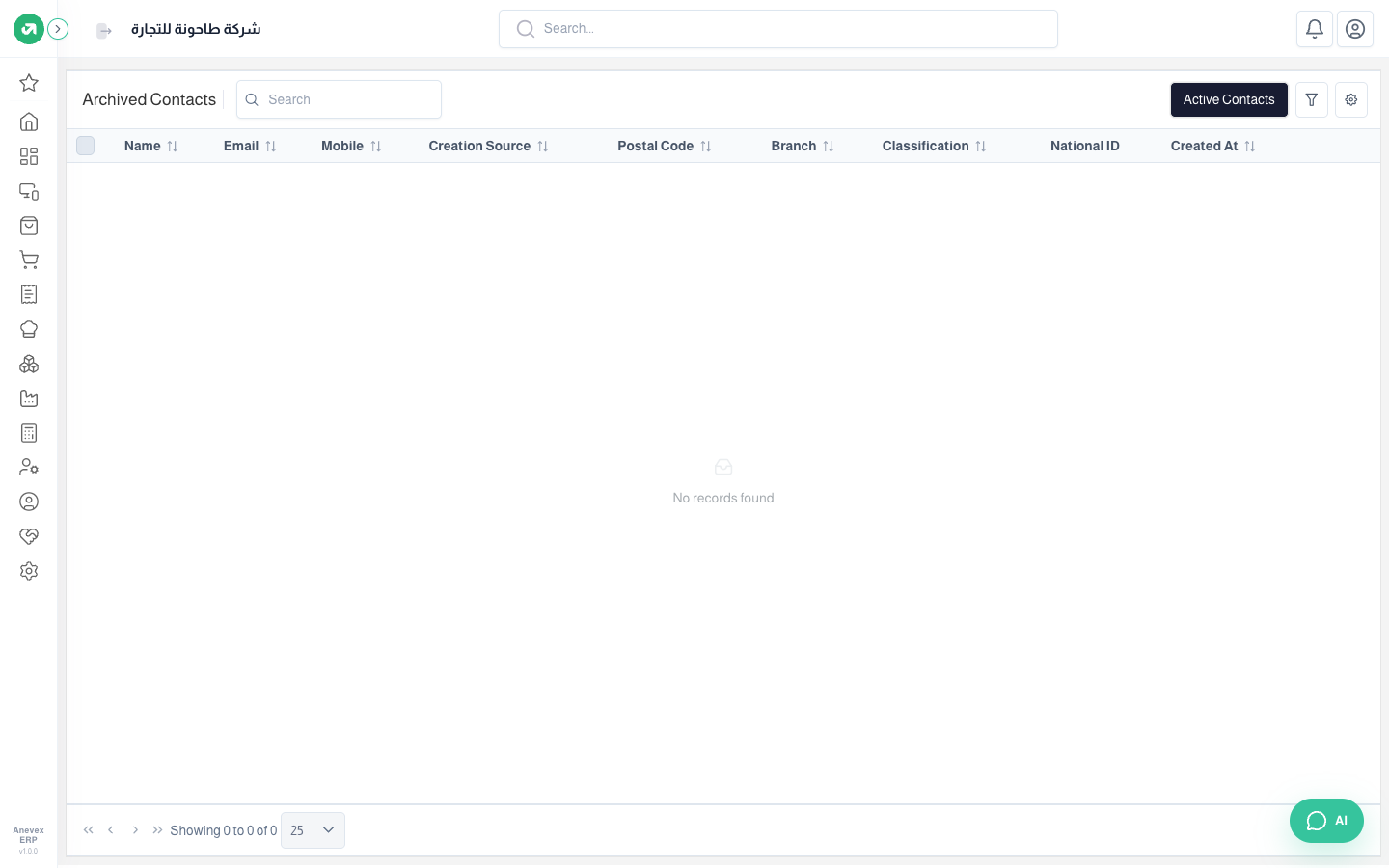
Task: Open the settings gear in sidebar
Action: pos(29,571)
